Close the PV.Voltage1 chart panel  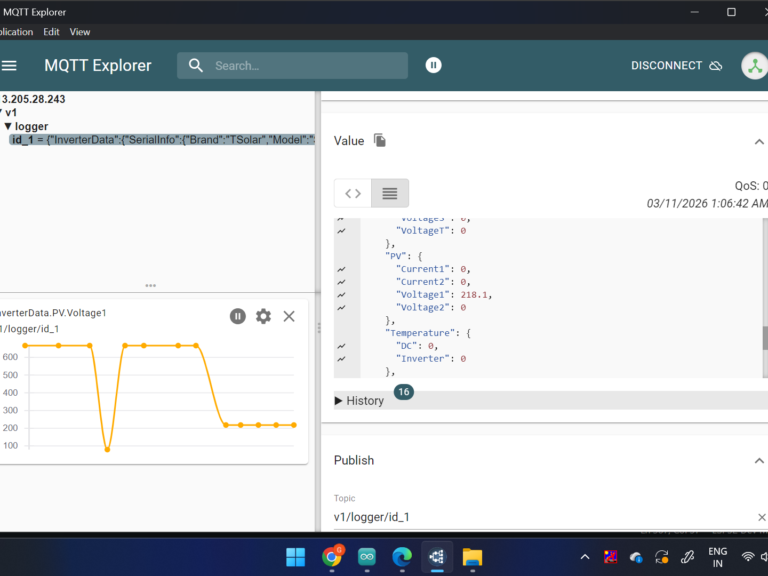(289, 316)
